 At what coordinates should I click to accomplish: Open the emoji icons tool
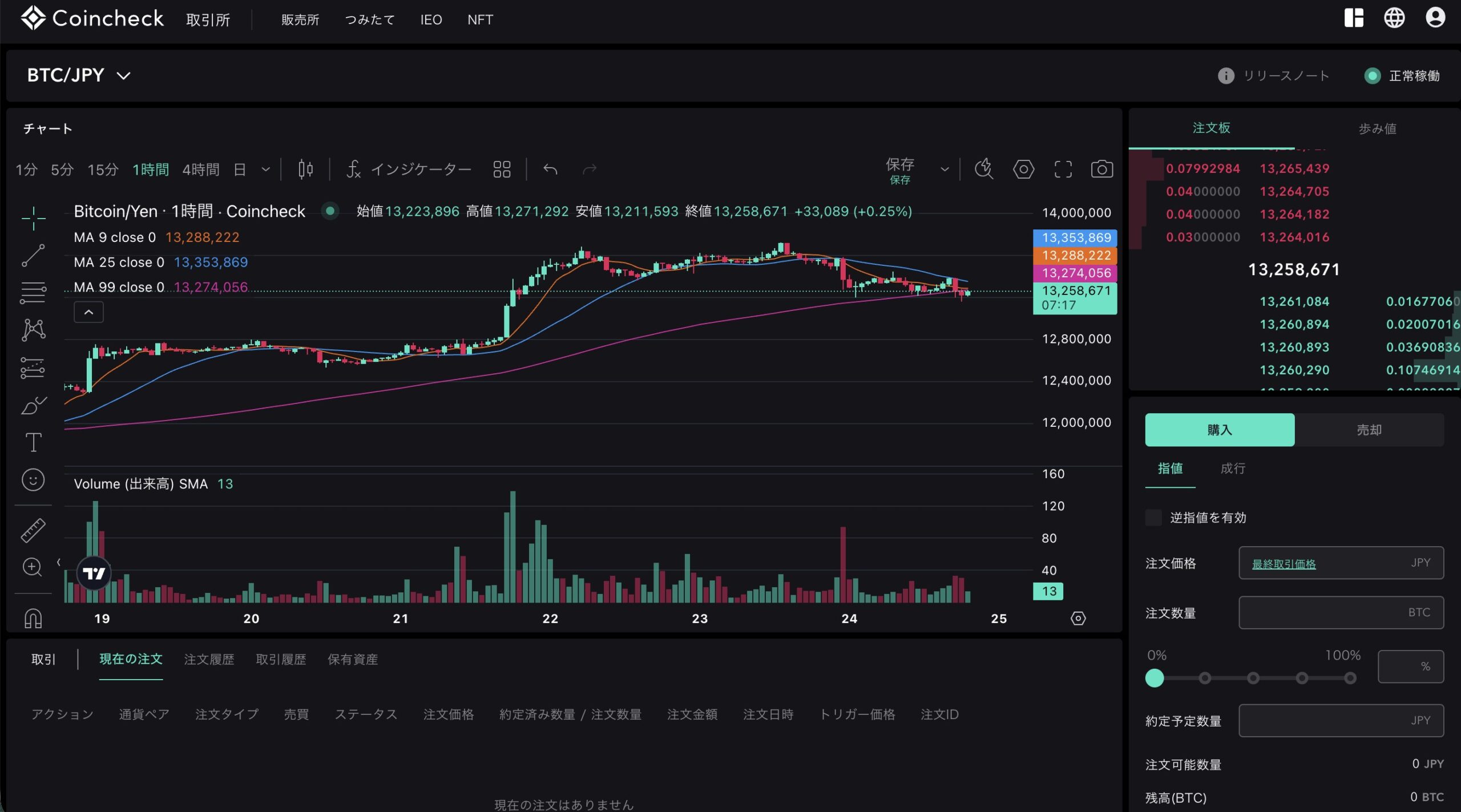coord(33,480)
